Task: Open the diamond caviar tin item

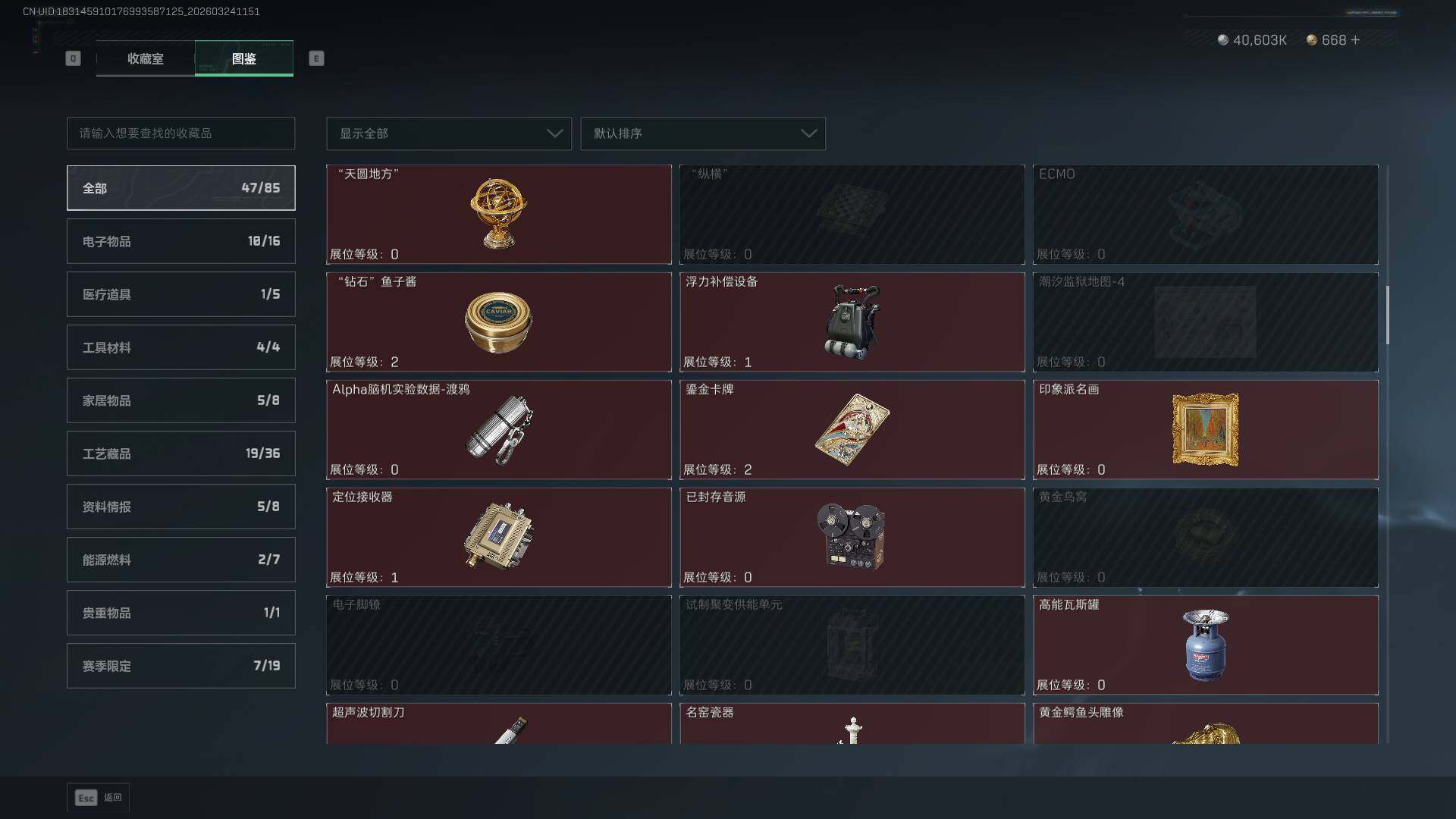Action: pos(498,322)
